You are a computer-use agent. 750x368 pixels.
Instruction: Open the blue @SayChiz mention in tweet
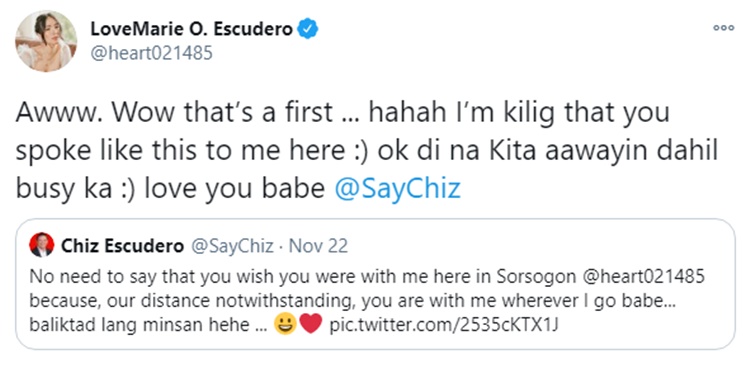point(397,189)
